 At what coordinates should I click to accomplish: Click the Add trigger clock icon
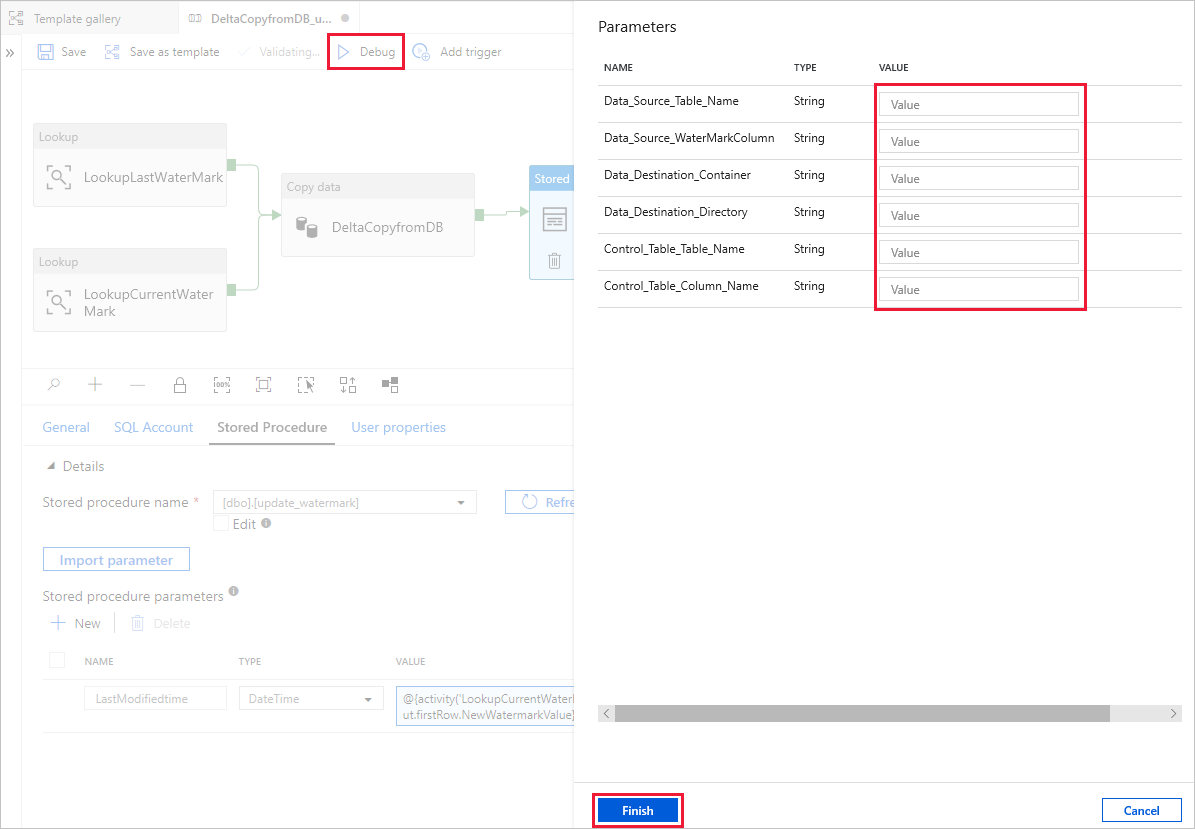coord(421,52)
